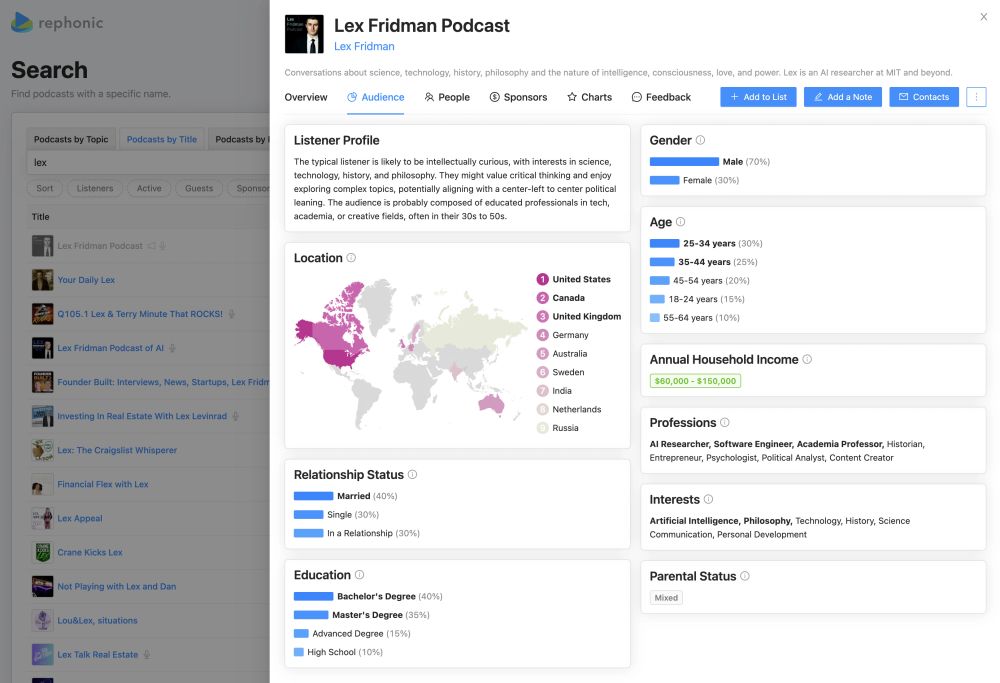Click the 25-34 years age bar
Viewport: 1000px width, 683px height.
665,244
